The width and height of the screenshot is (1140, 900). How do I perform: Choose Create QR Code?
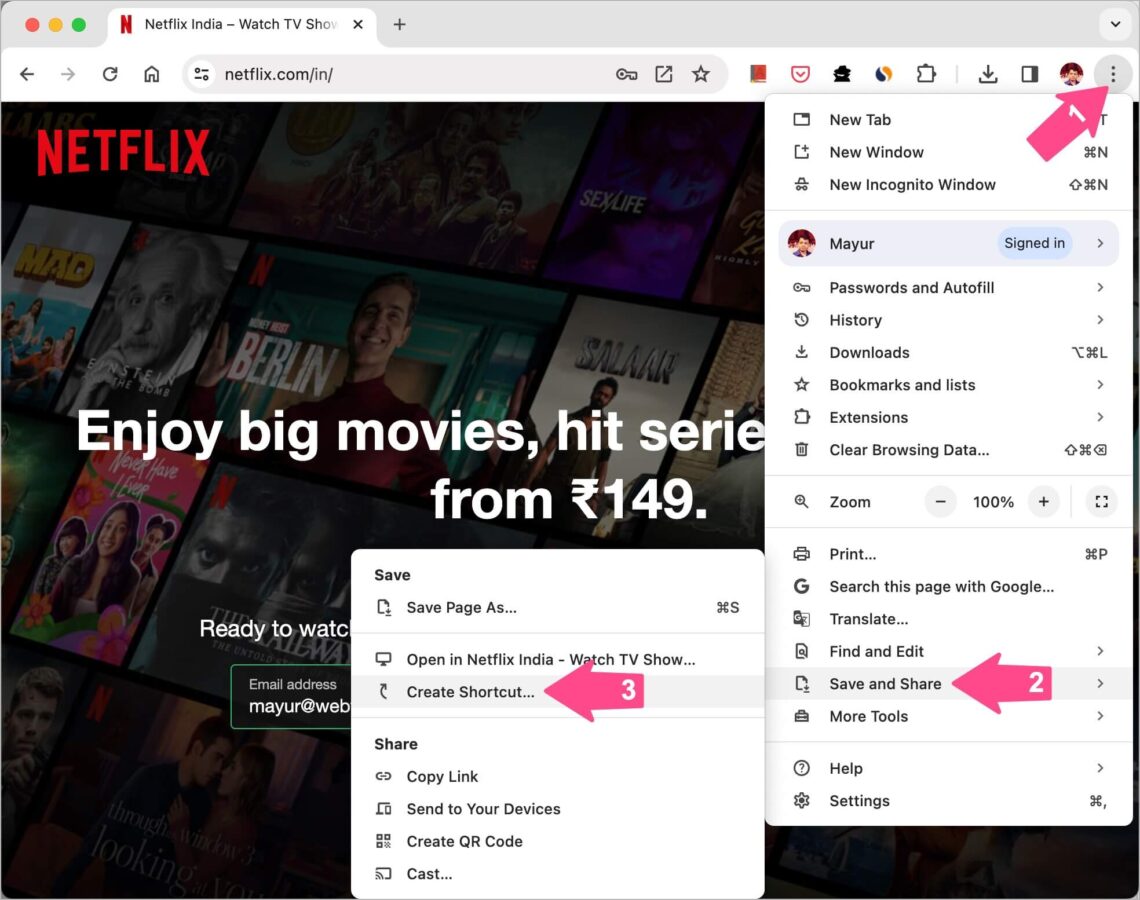coord(464,841)
